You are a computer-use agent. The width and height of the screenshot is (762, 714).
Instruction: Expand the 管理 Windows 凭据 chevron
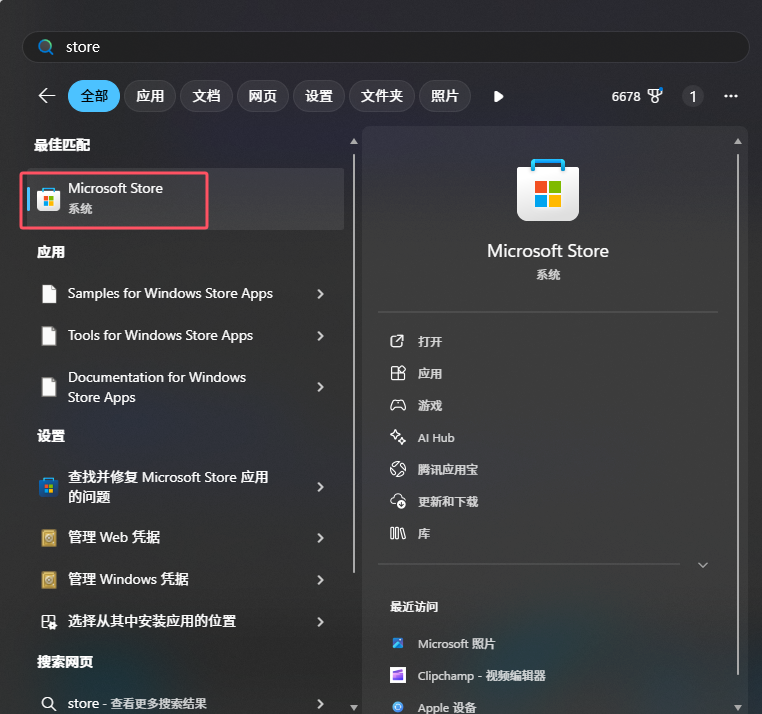coord(320,579)
